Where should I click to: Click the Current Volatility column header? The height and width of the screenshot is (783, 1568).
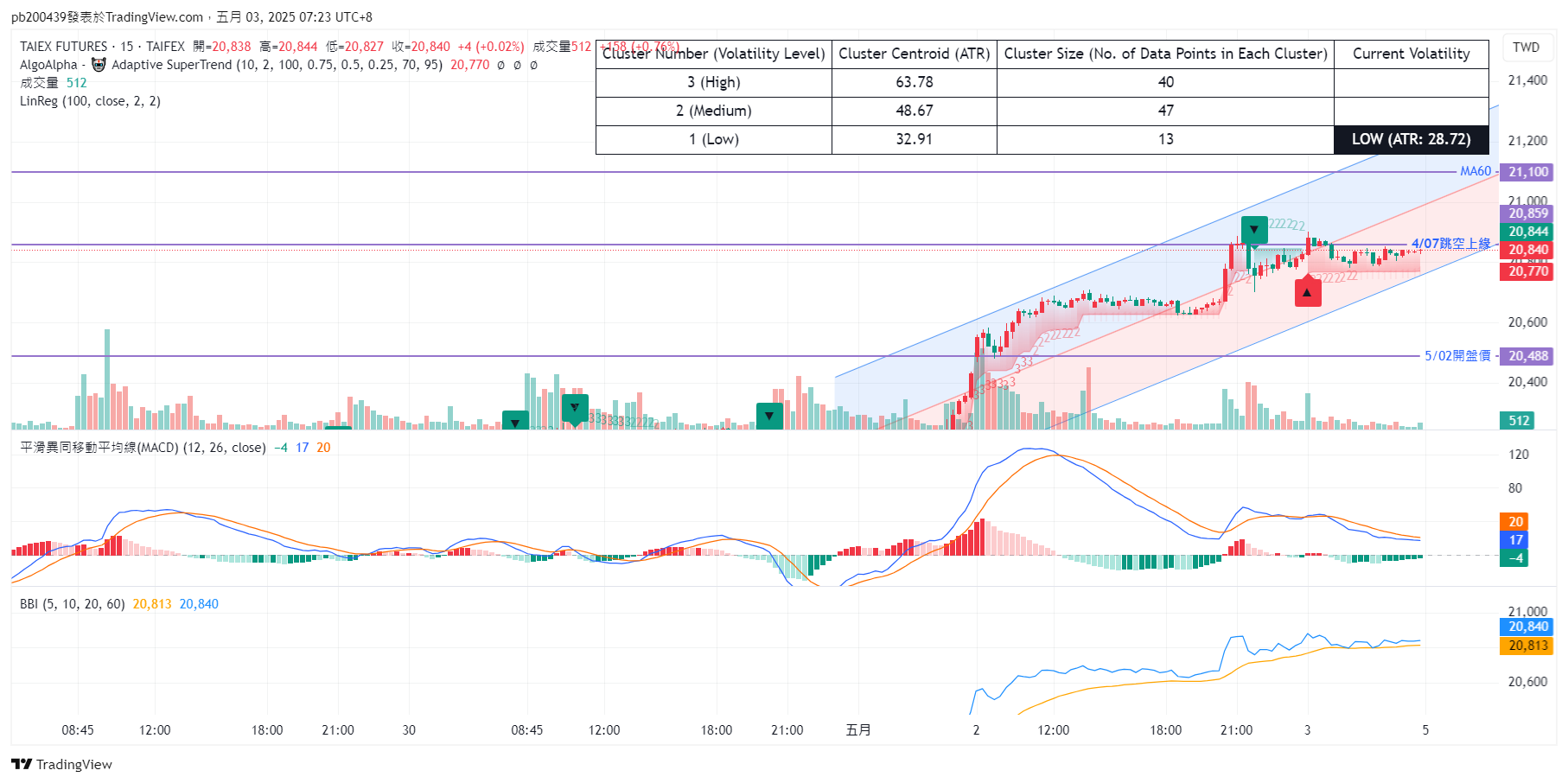point(1411,54)
